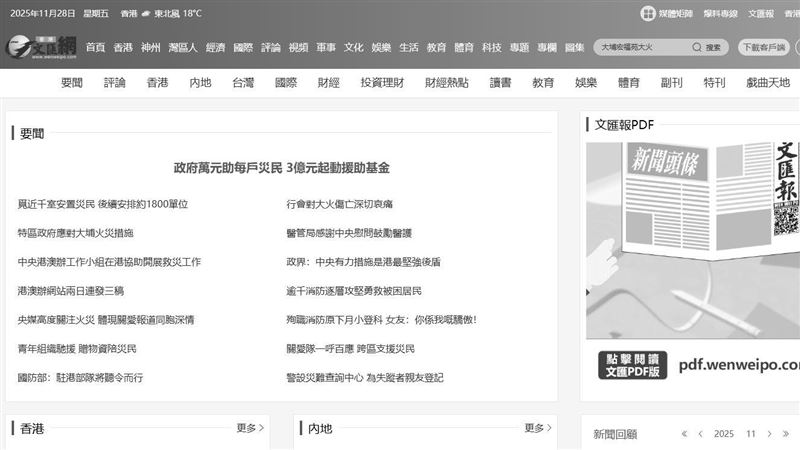Open article 政界：中央有力措施是港最堅強後盾
Image resolution: width=800 pixels, height=450 pixels.
tap(363, 262)
